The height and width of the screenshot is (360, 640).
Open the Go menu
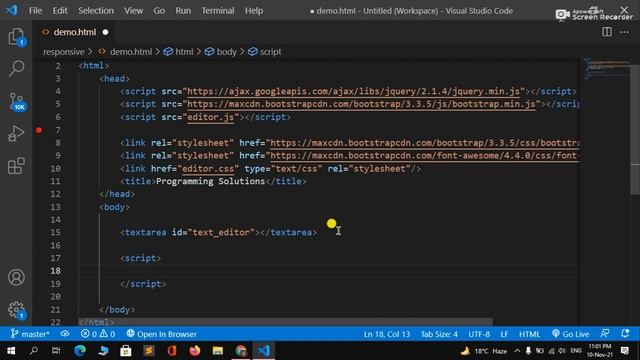tap(159, 11)
